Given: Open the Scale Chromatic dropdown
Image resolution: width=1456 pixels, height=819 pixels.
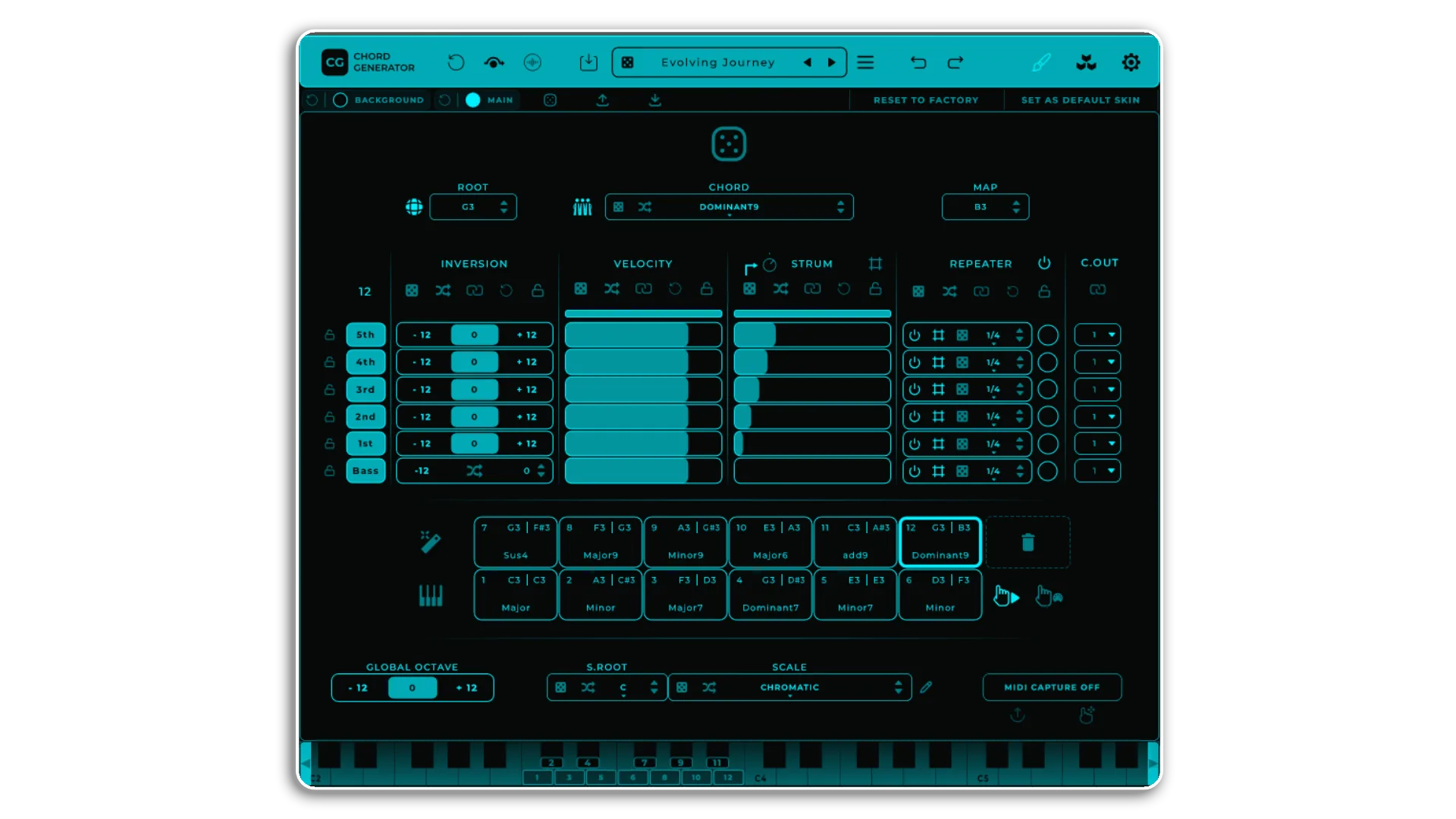Looking at the screenshot, I should click(789, 687).
